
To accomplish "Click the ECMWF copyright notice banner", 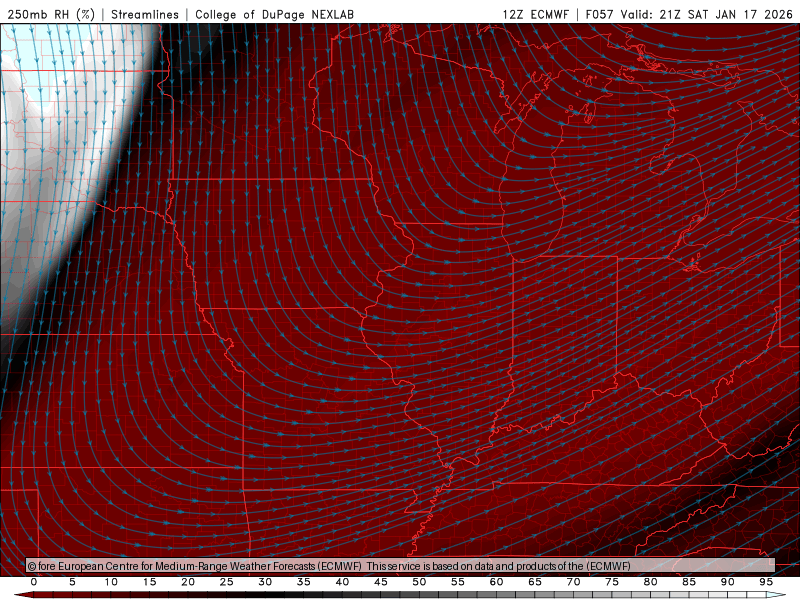I will pyautogui.click(x=401, y=566).
